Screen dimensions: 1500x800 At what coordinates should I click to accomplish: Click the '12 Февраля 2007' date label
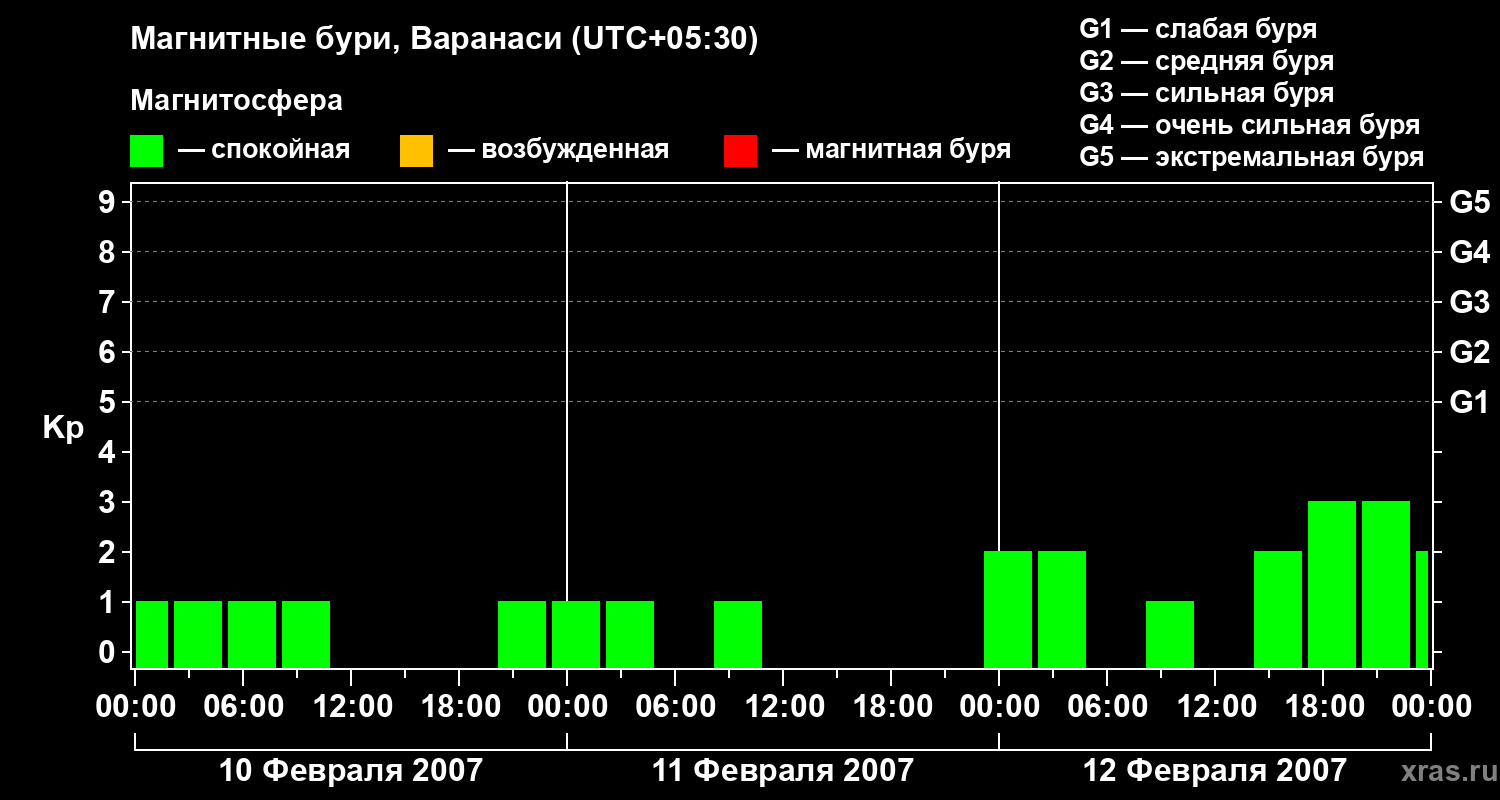[1215, 771]
